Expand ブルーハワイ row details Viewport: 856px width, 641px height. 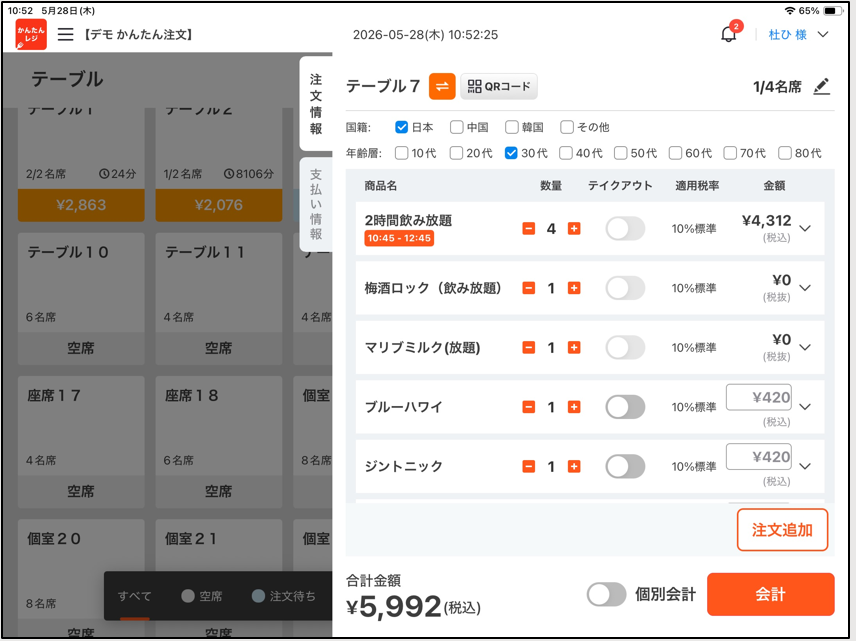click(x=805, y=407)
